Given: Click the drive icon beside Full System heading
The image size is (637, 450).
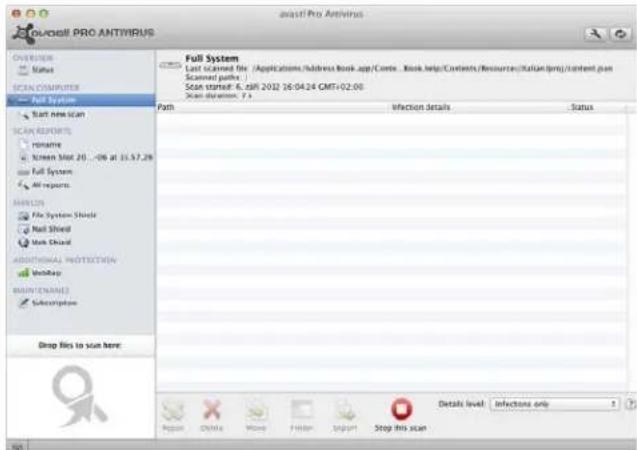Looking at the screenshot, I should [170, 65].
